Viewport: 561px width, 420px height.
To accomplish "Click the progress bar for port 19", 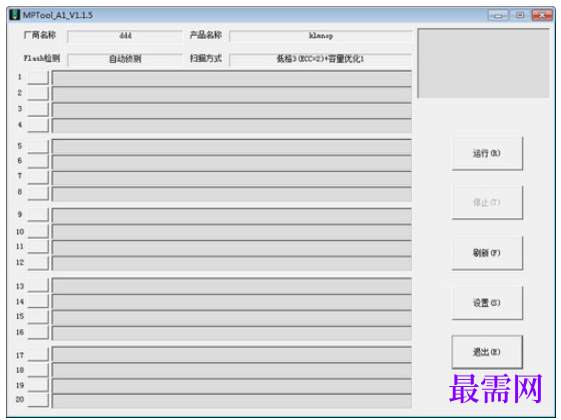I will (231, 386).
